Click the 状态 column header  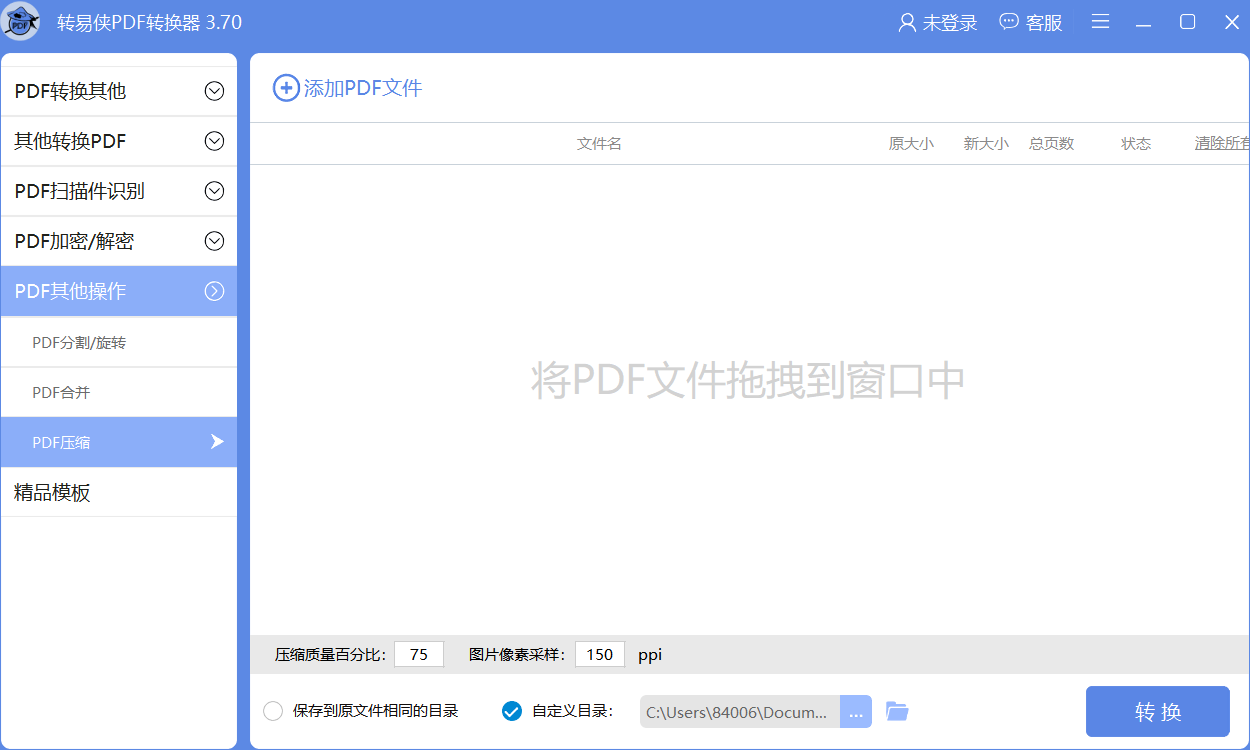pos(1136,144)
